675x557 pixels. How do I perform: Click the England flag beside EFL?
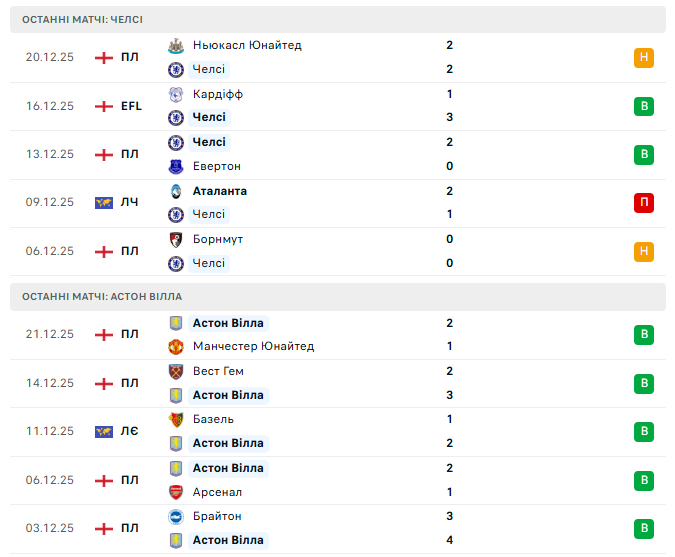[103, 106]
